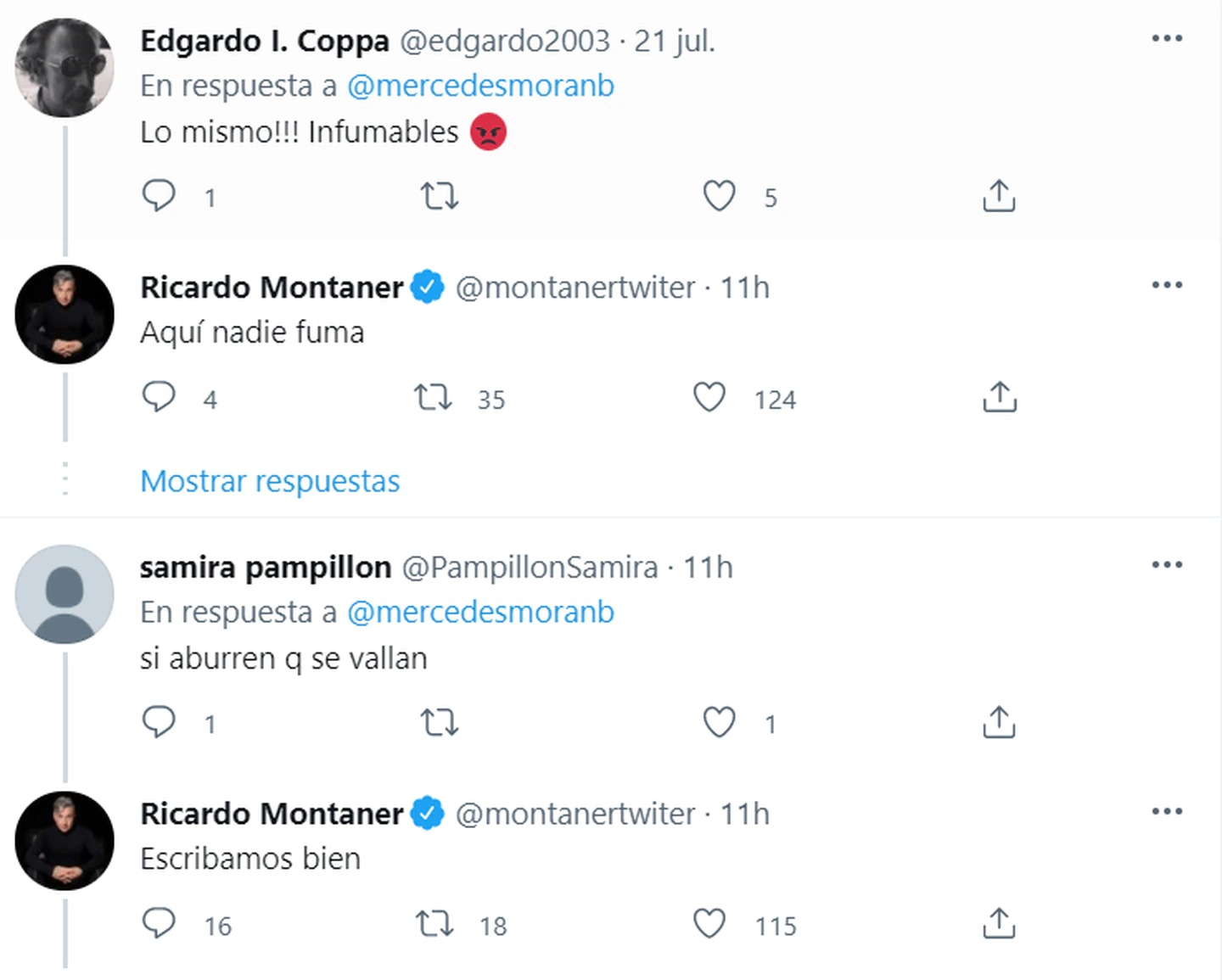This screenshot has width=1222, height=980.
Task: Retweet Edgardo I. Coppa's tweet
Action: click(440, 196)
